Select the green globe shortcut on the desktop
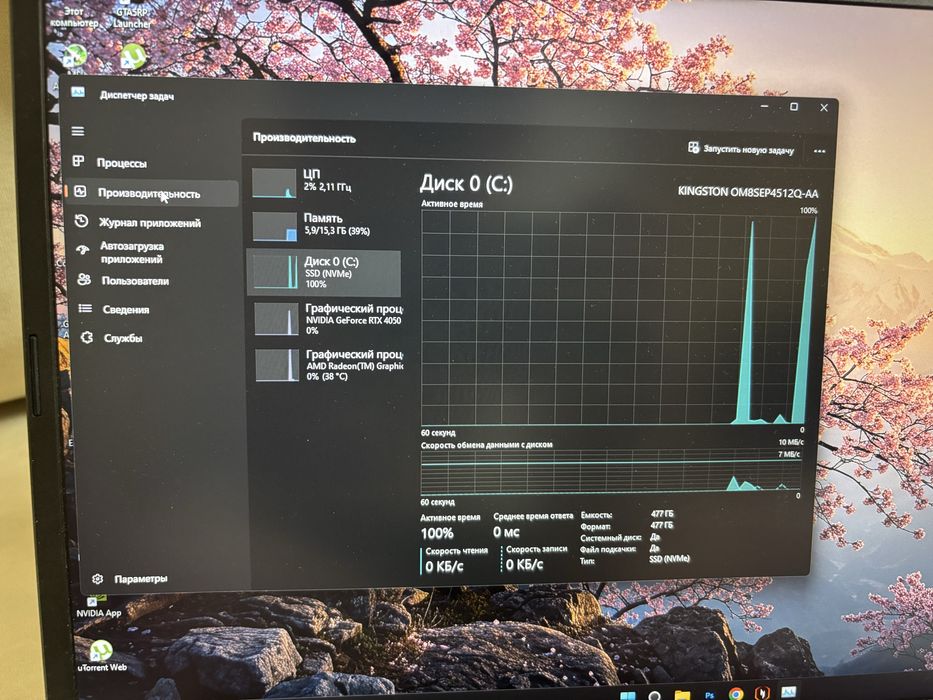 [x=75, y=55]
